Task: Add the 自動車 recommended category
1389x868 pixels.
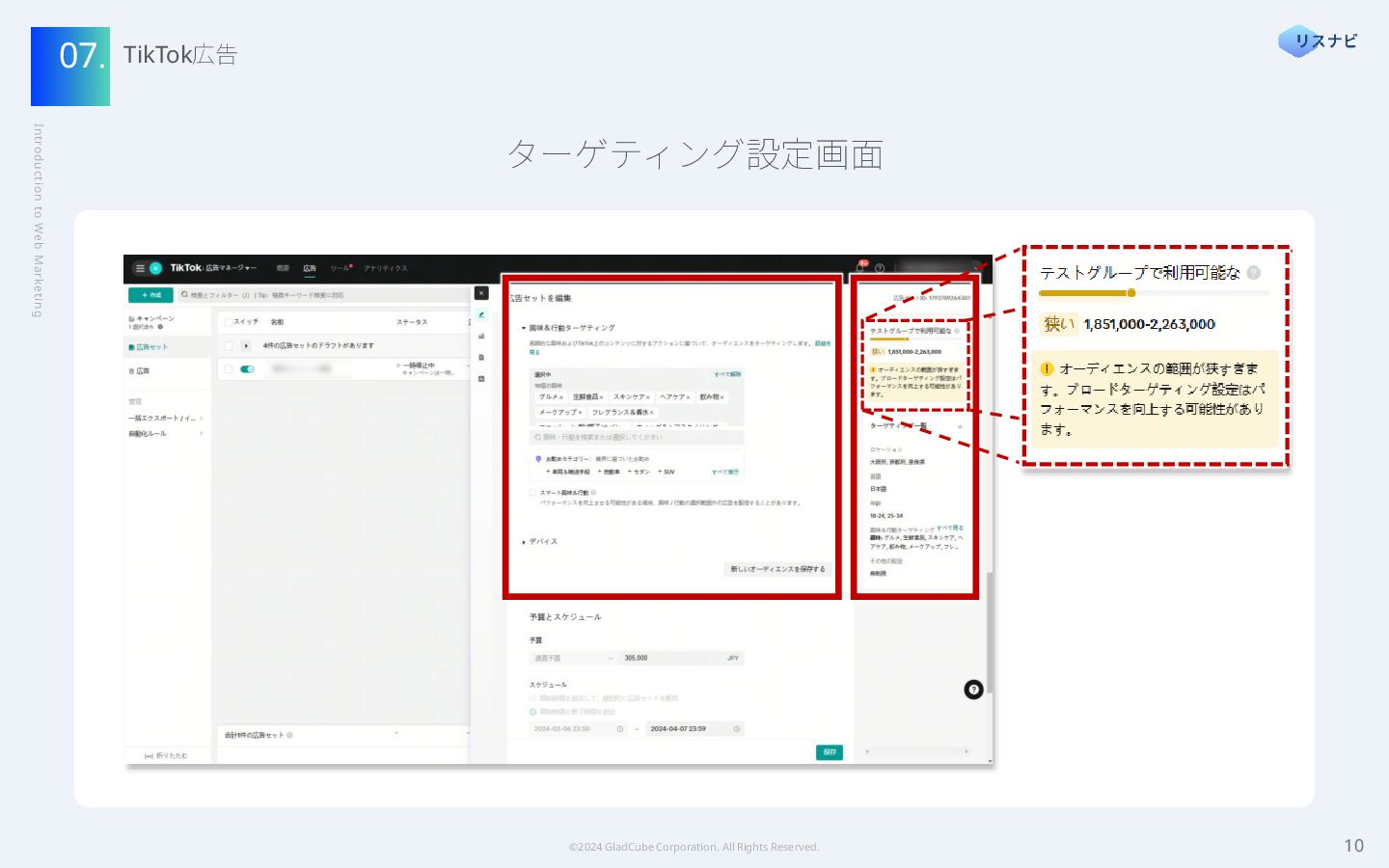Action: (x=609, y=473)
